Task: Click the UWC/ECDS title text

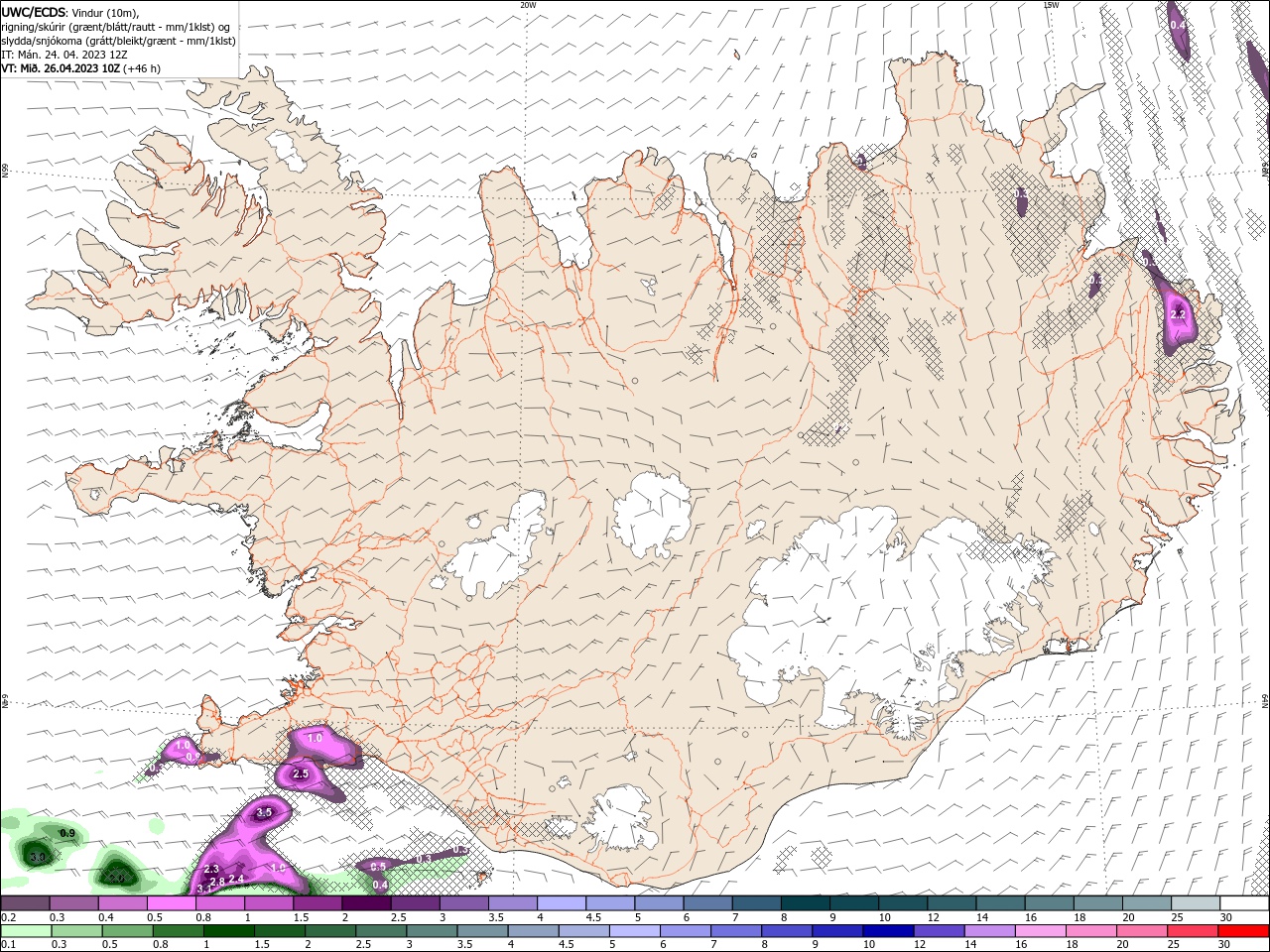Action: (34, 12)
